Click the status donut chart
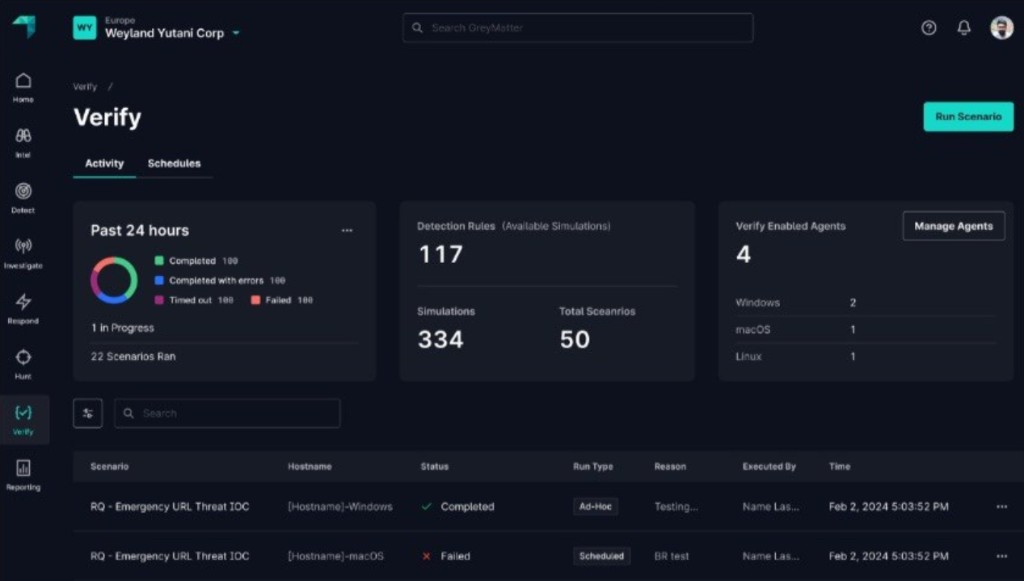 pos(114,280)
